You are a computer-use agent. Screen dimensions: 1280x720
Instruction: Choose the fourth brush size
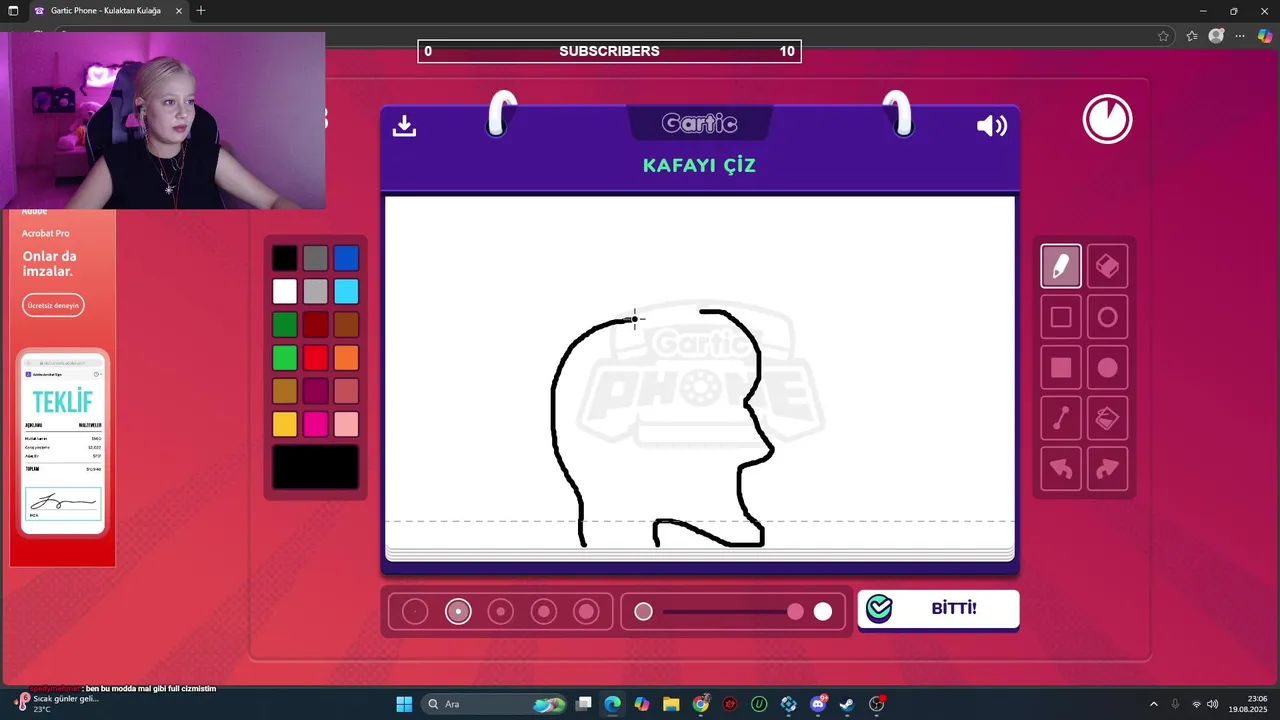544,611
